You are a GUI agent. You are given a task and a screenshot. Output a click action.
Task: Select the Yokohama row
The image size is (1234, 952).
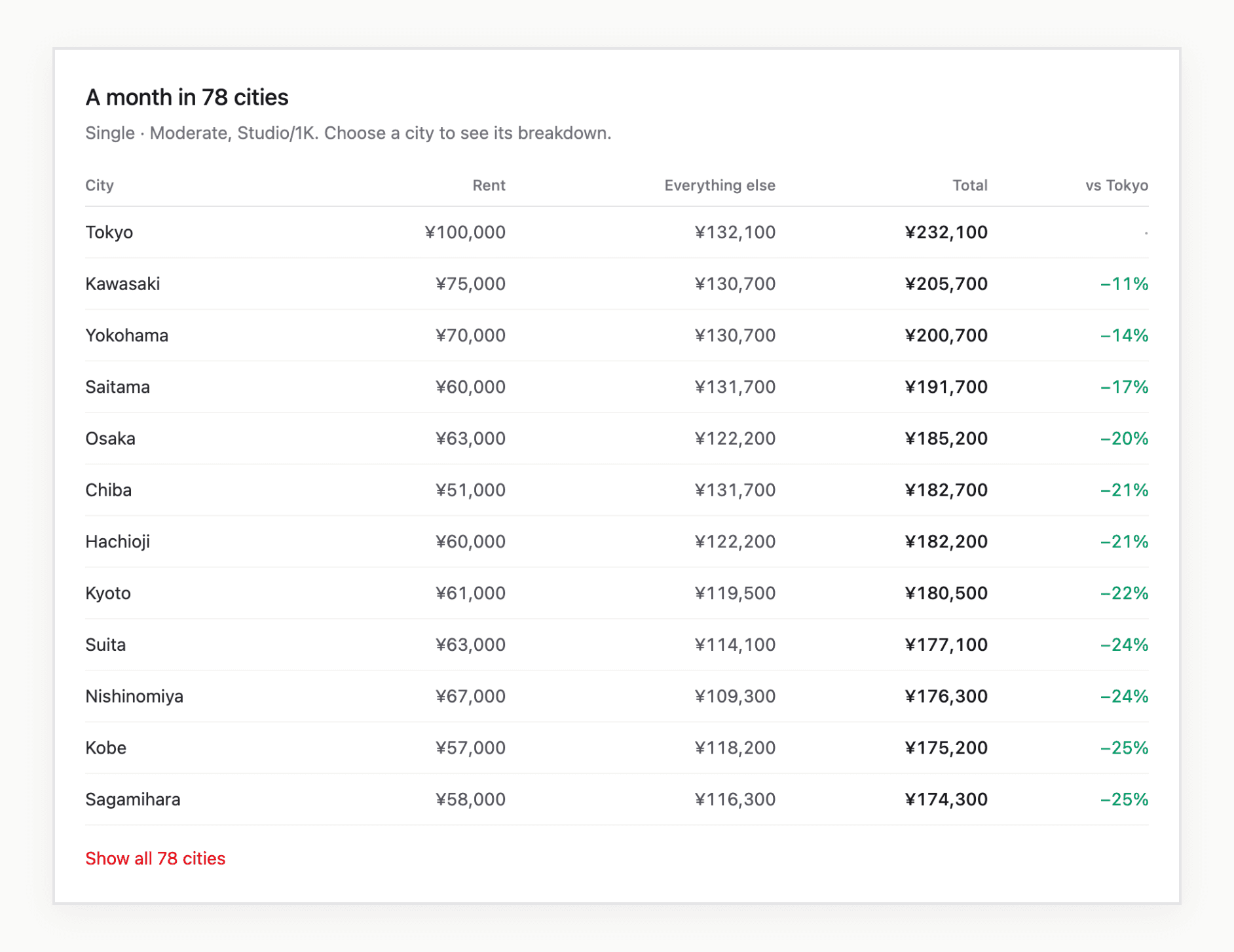pyautogui.click(x=616, y=335)
